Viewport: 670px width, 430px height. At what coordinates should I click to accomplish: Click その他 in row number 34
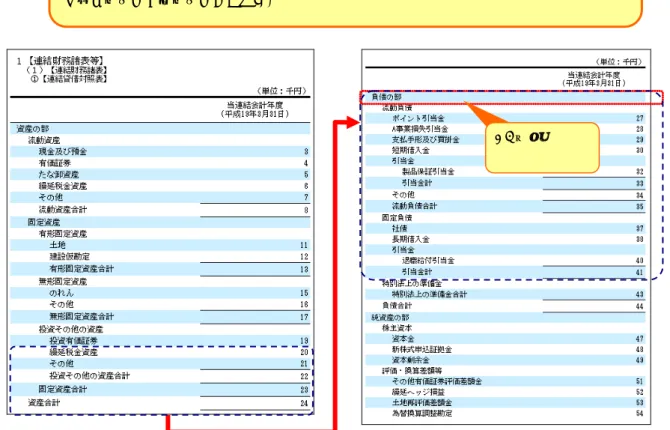[x=403, y=194]
